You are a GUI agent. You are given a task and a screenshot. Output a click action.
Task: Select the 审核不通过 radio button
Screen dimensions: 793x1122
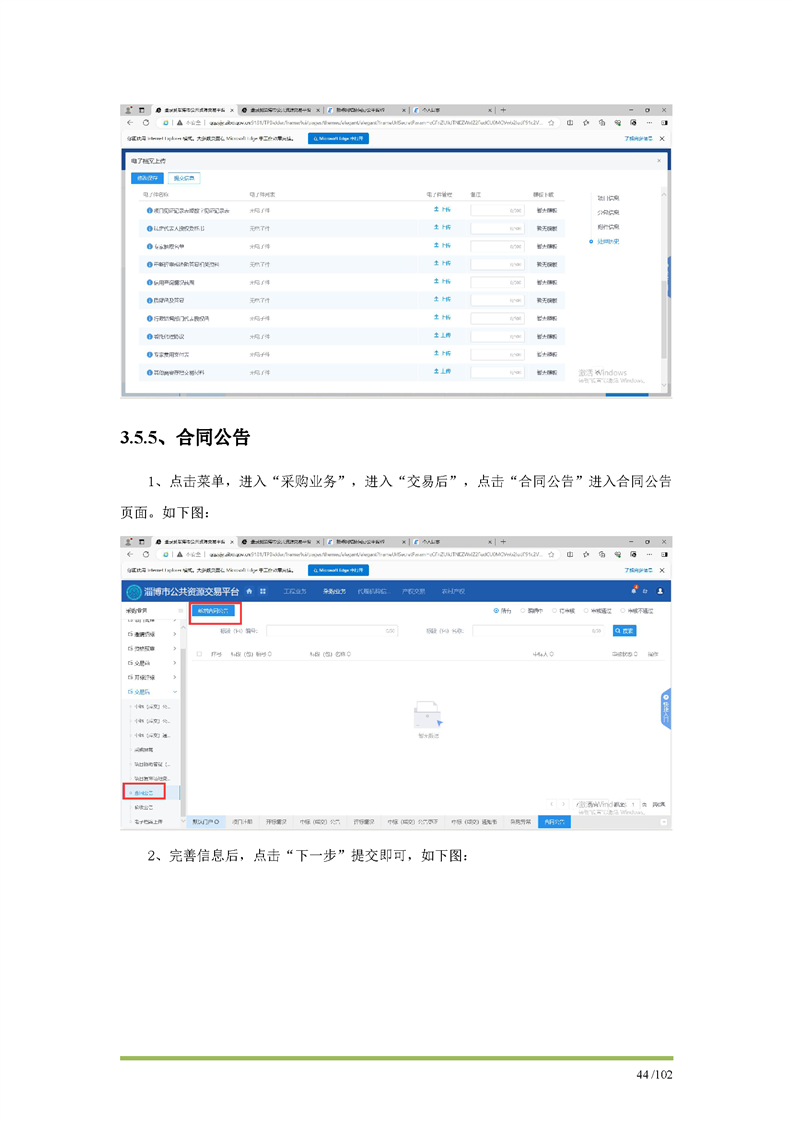(x=623, y=609)
